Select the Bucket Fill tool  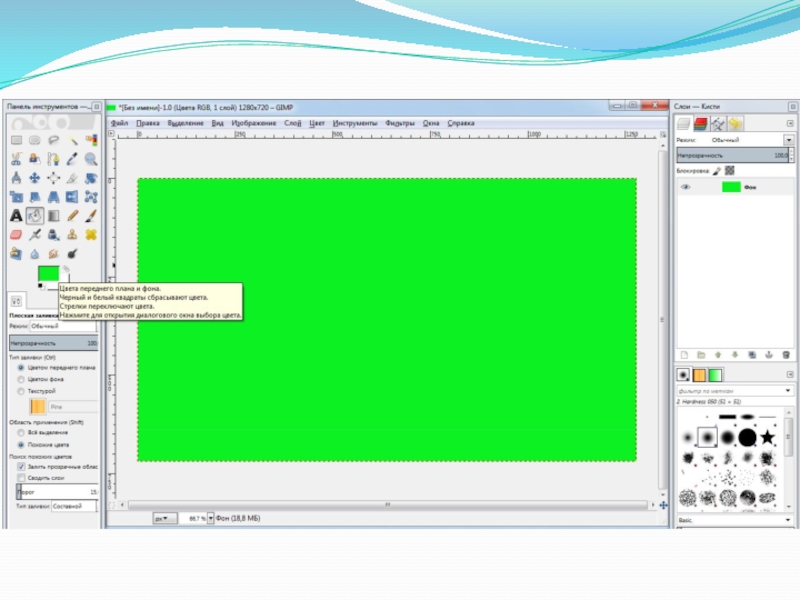(x=35, y=215)
